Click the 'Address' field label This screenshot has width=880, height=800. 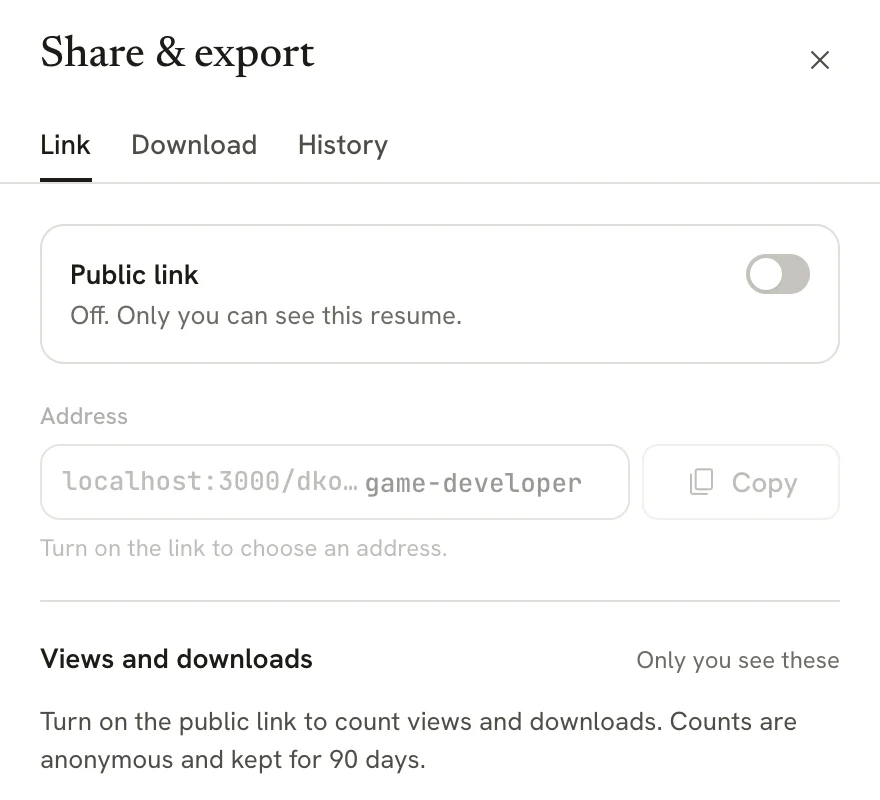click(x=84, y=416)
